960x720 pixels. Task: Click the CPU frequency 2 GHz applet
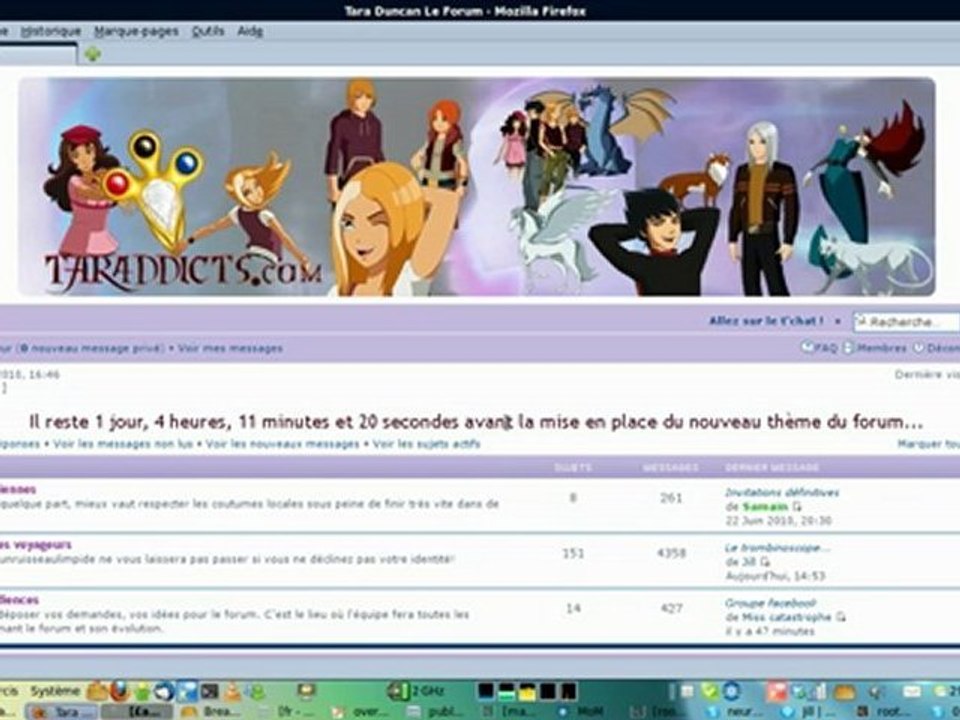[x=415, y=691]
